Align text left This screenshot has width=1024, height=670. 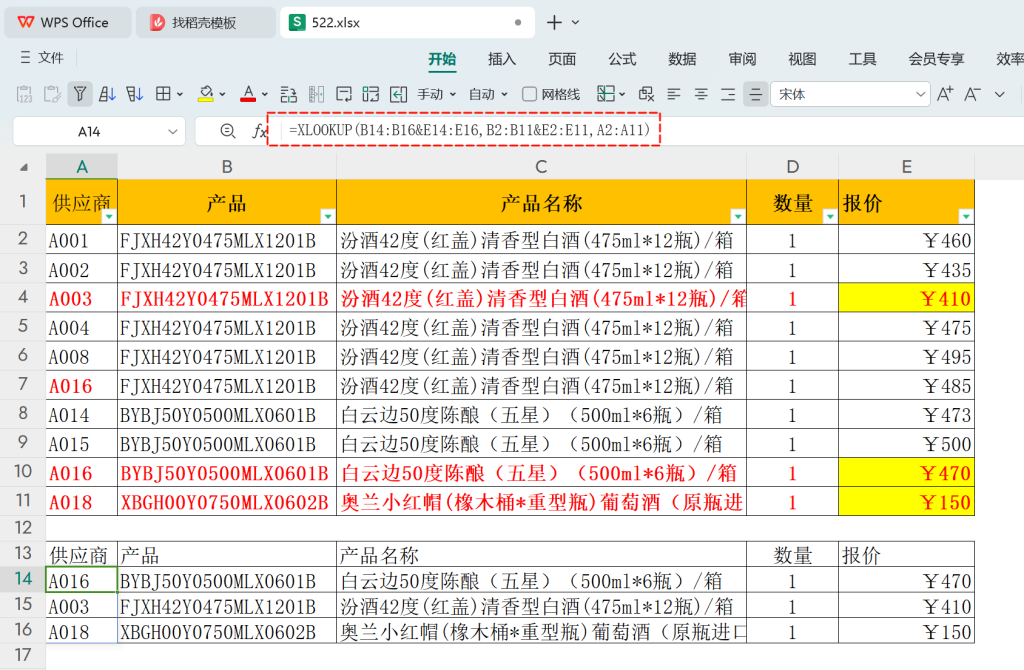click(x=674, y=95)
